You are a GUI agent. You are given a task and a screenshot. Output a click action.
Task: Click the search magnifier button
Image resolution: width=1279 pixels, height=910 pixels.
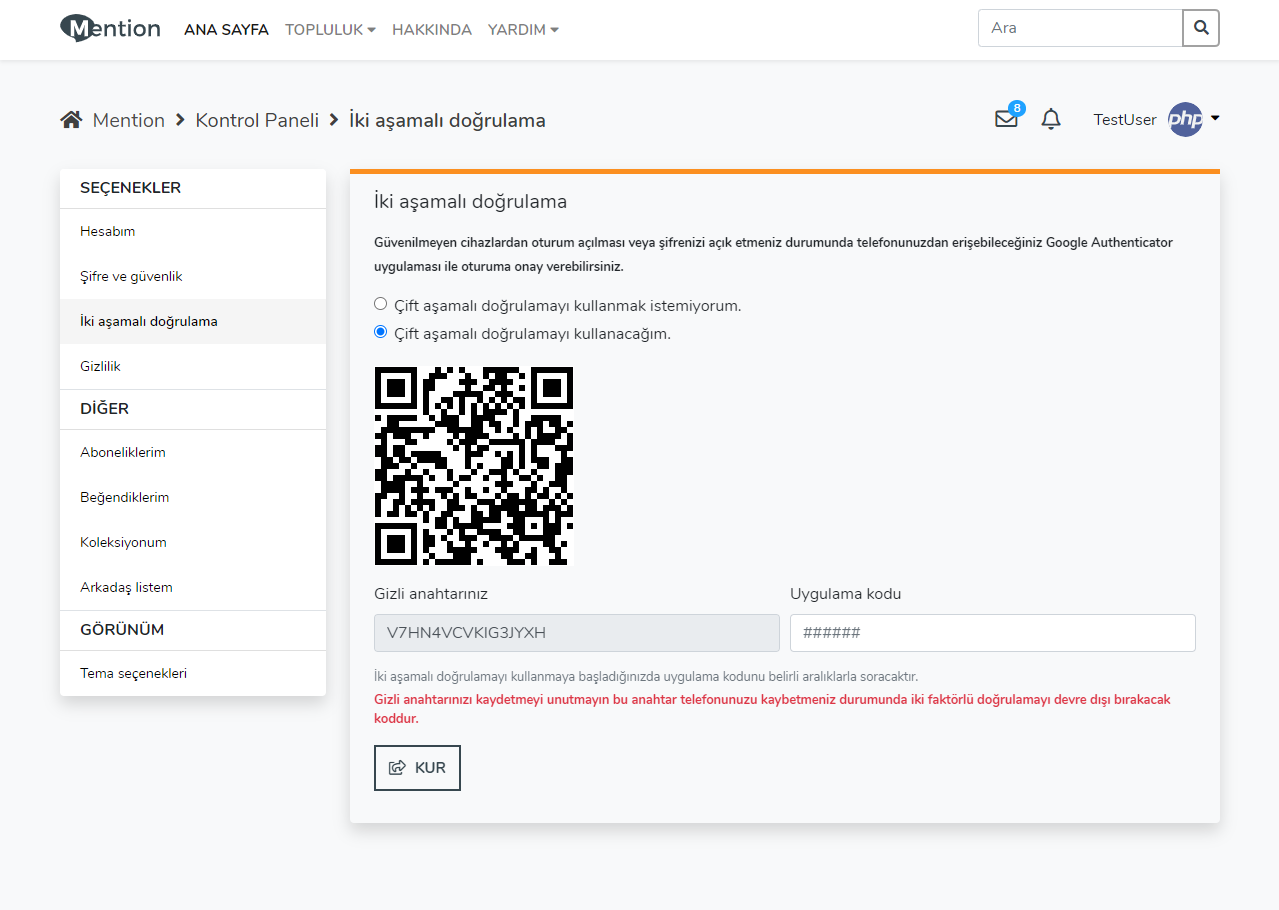(1201, 28)
